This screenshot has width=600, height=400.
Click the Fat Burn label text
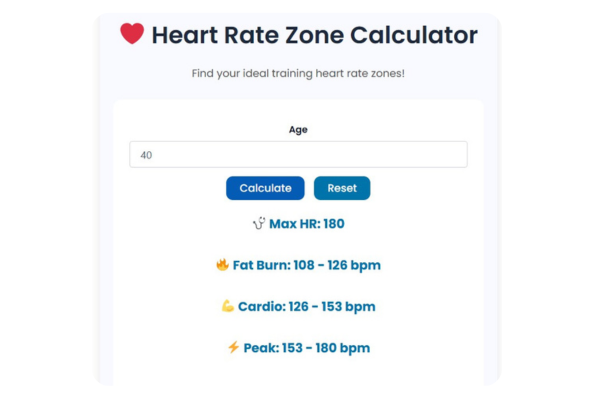[x=261, y=265]
